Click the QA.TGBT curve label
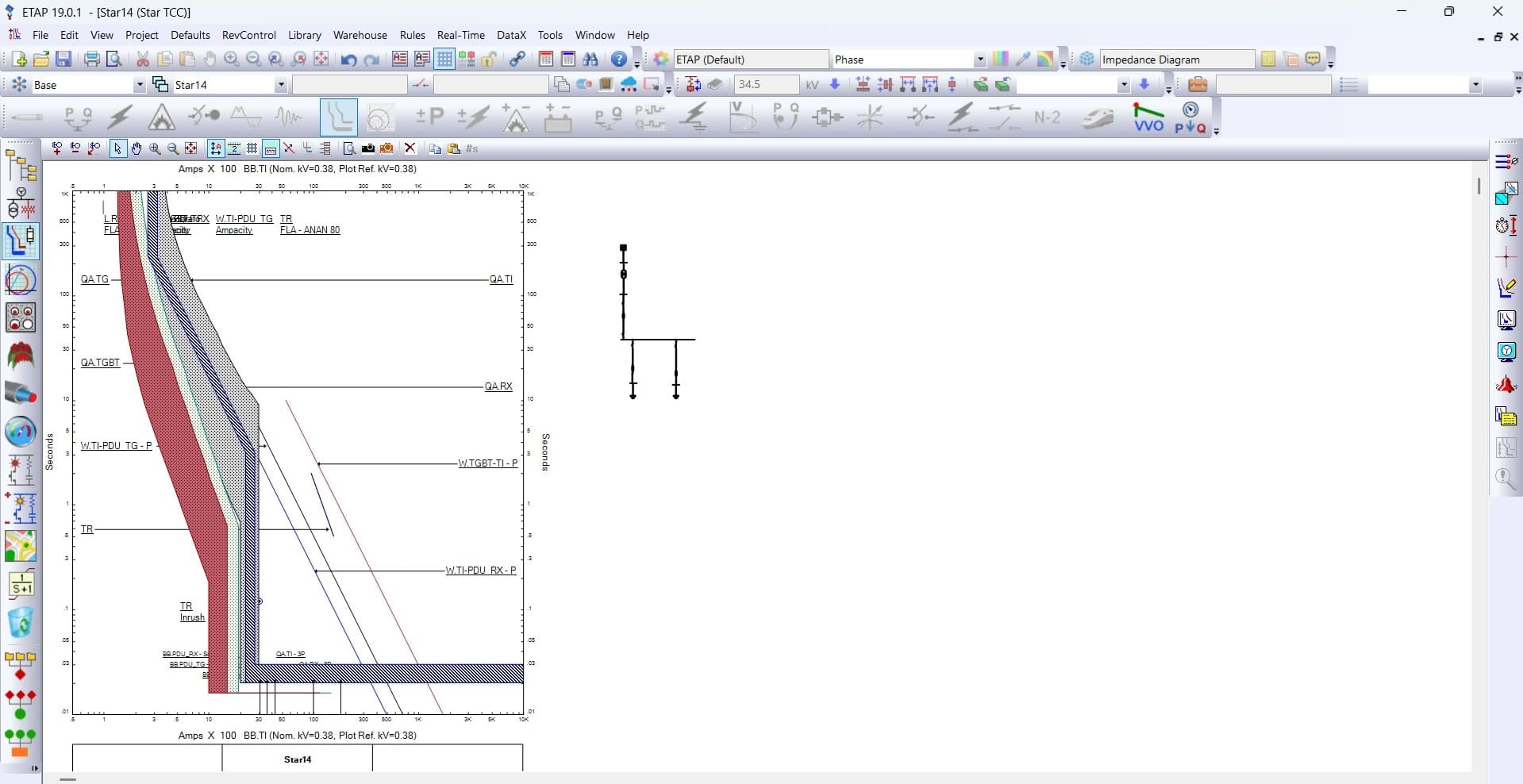Viewport: 1523px width, 784px height. pyautogui.click(x=100, y=363)
